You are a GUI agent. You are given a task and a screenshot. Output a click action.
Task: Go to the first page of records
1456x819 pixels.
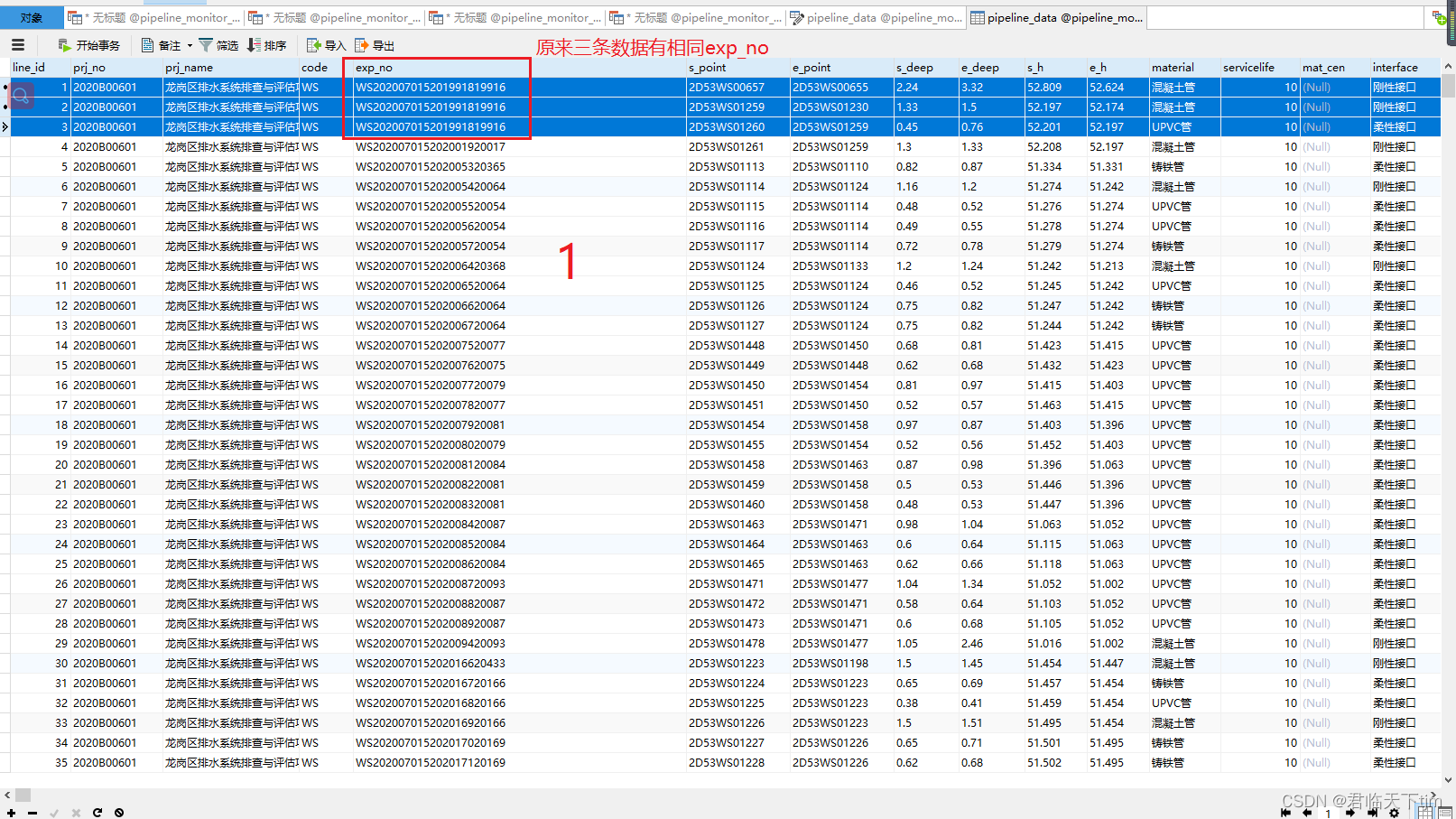pyautogui.click(x=1285, y=813)
